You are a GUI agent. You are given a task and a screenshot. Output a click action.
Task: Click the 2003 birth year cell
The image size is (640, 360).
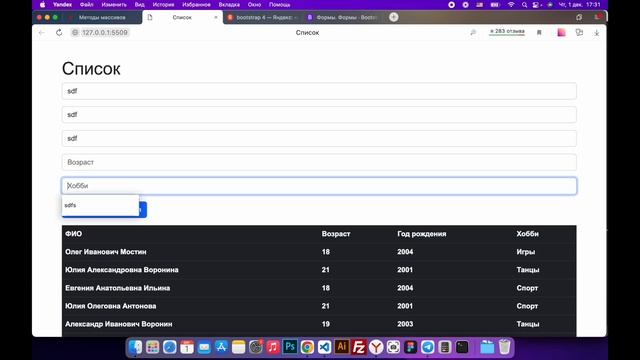click(x=405, y=324)
